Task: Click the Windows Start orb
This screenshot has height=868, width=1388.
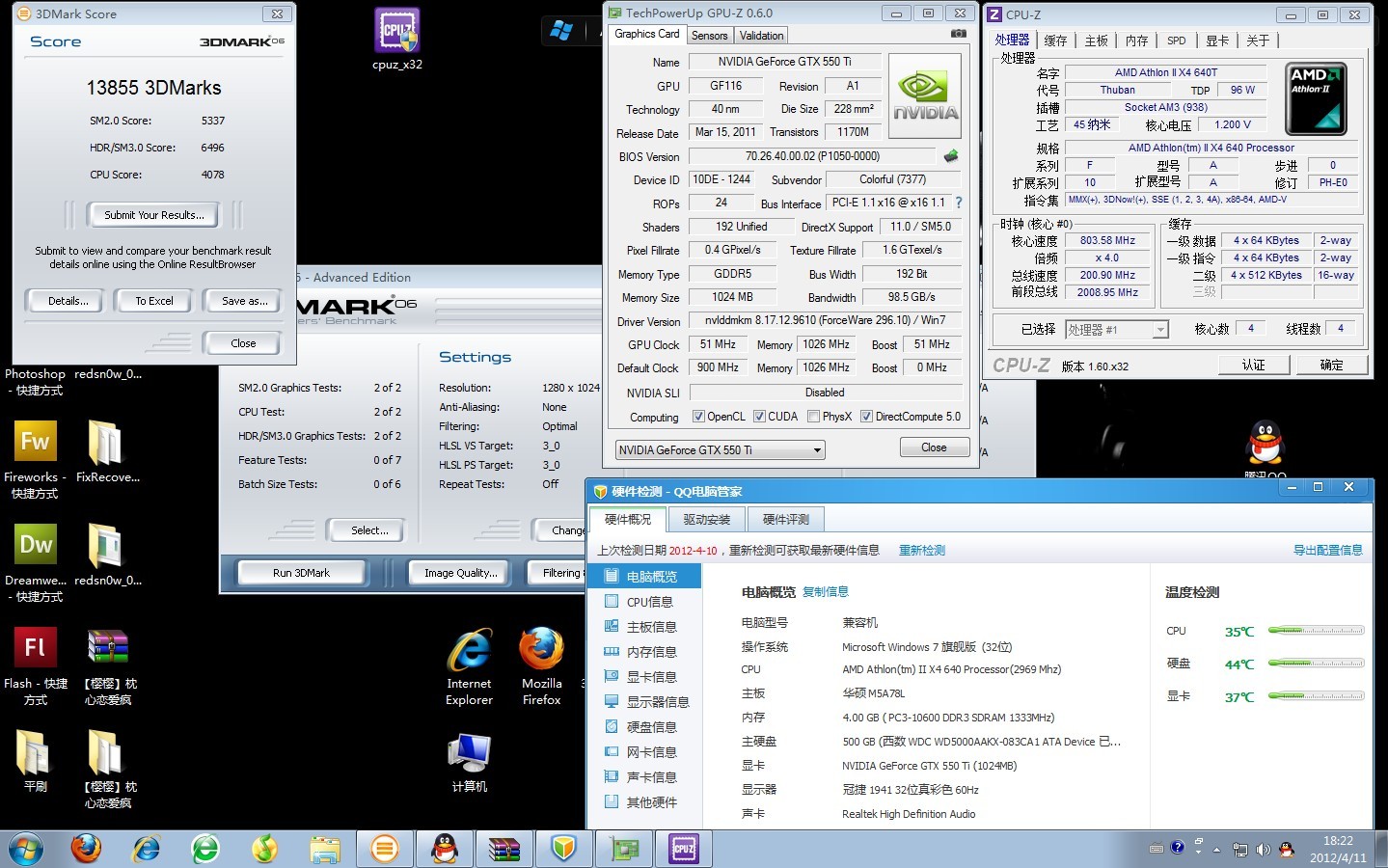Action: click(26, 849)
